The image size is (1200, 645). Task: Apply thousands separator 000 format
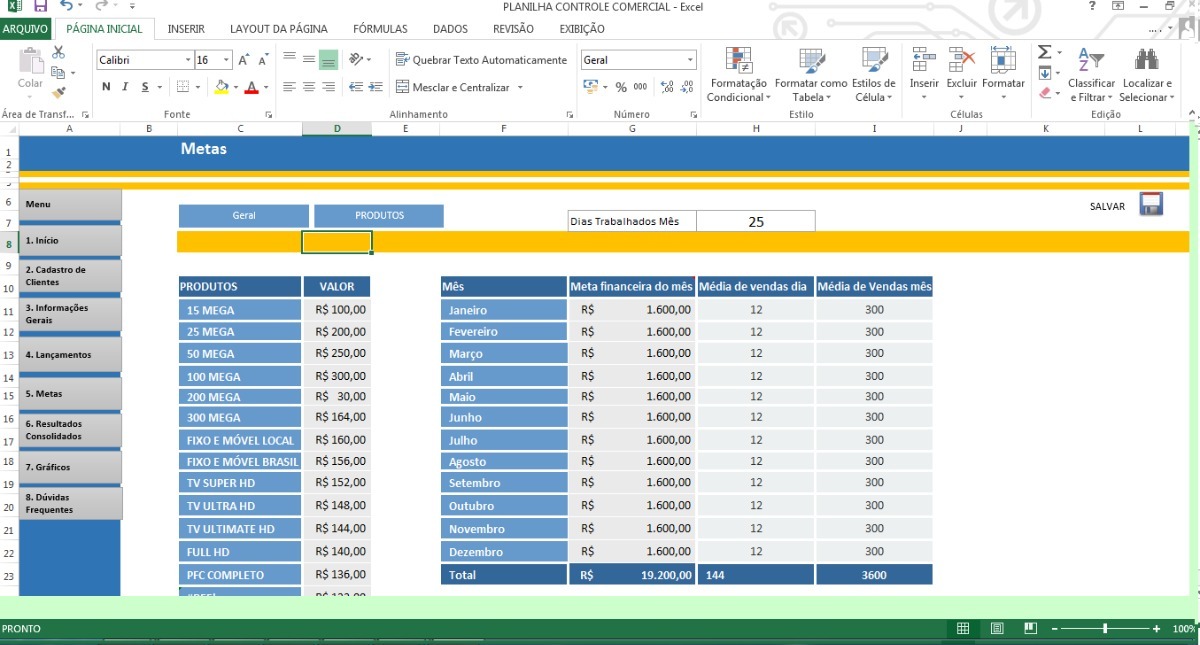(640, 87)
